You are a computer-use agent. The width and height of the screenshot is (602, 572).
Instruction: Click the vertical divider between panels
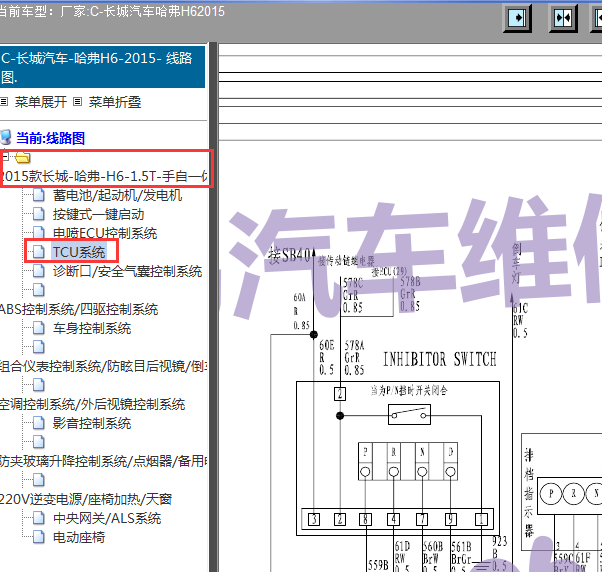point(213,307)
